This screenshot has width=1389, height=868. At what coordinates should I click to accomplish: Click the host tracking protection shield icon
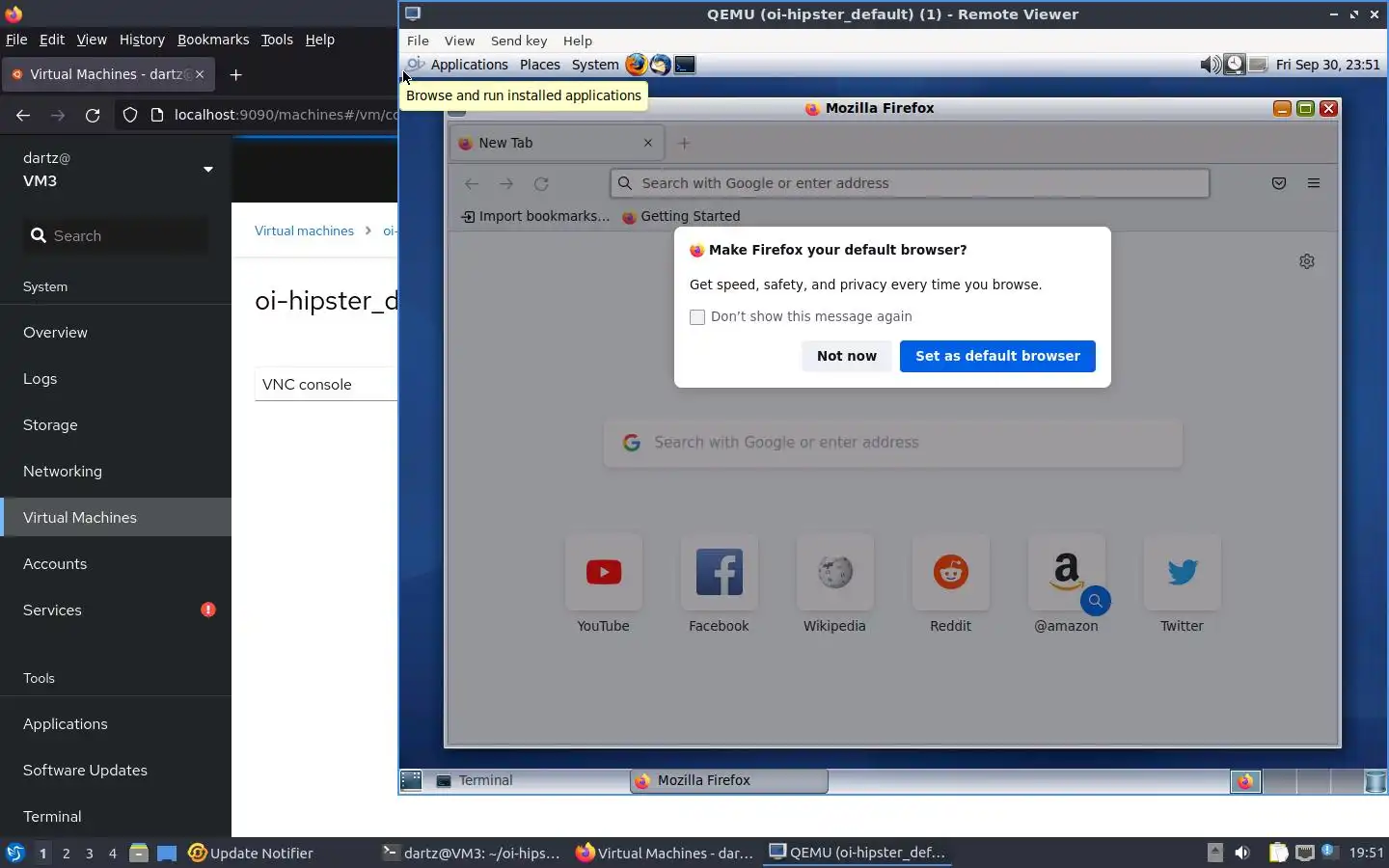pos(130,115)
